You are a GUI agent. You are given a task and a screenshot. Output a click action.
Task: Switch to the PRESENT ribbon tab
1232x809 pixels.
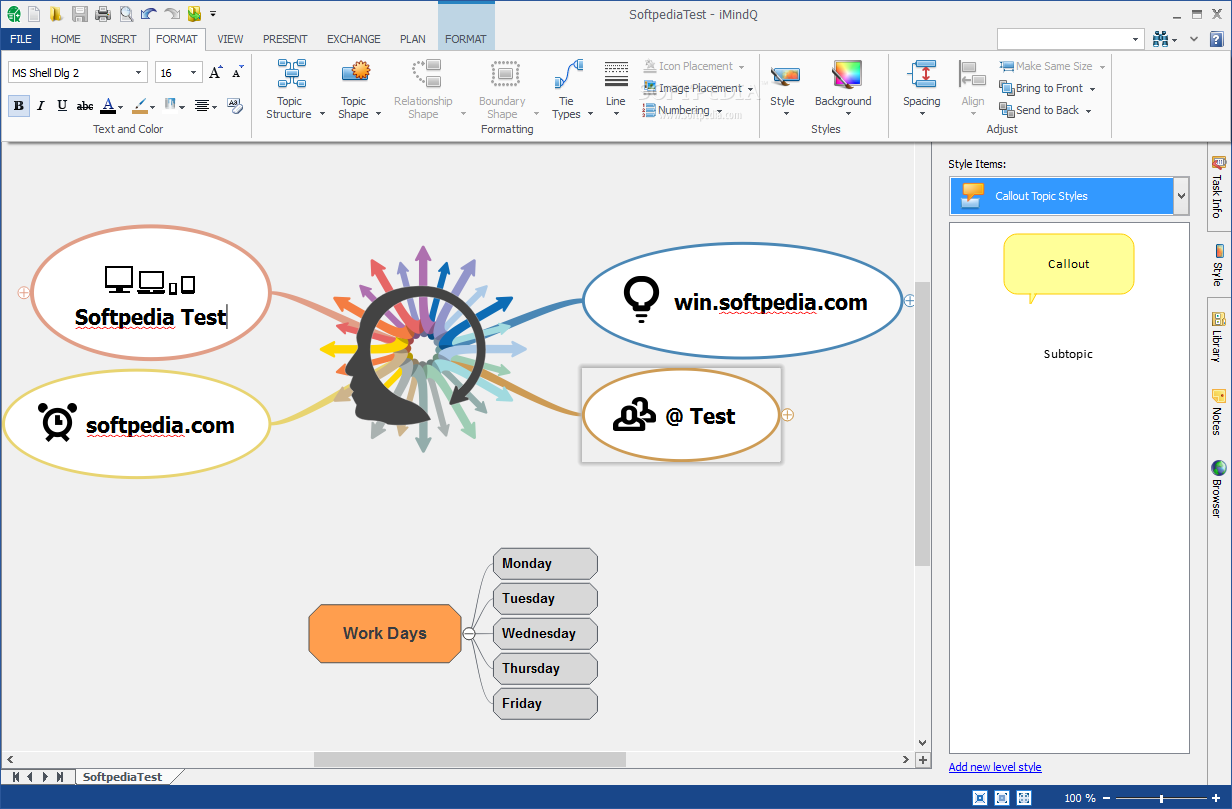coord(285,39)
